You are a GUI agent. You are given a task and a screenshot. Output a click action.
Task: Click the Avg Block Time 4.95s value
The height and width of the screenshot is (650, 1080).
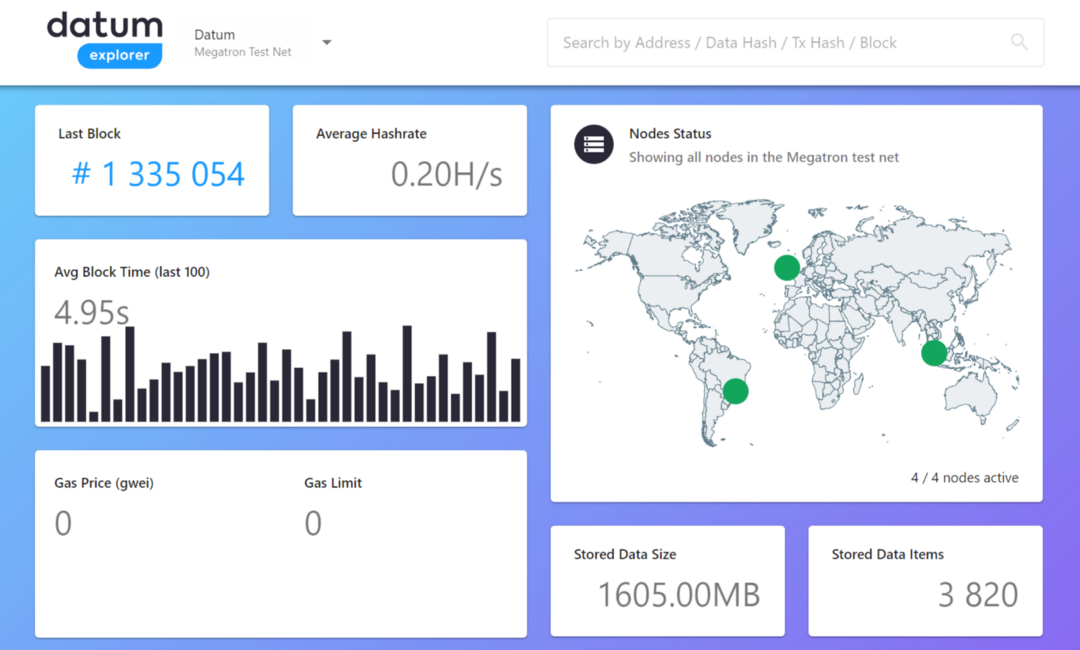point(92,312)
